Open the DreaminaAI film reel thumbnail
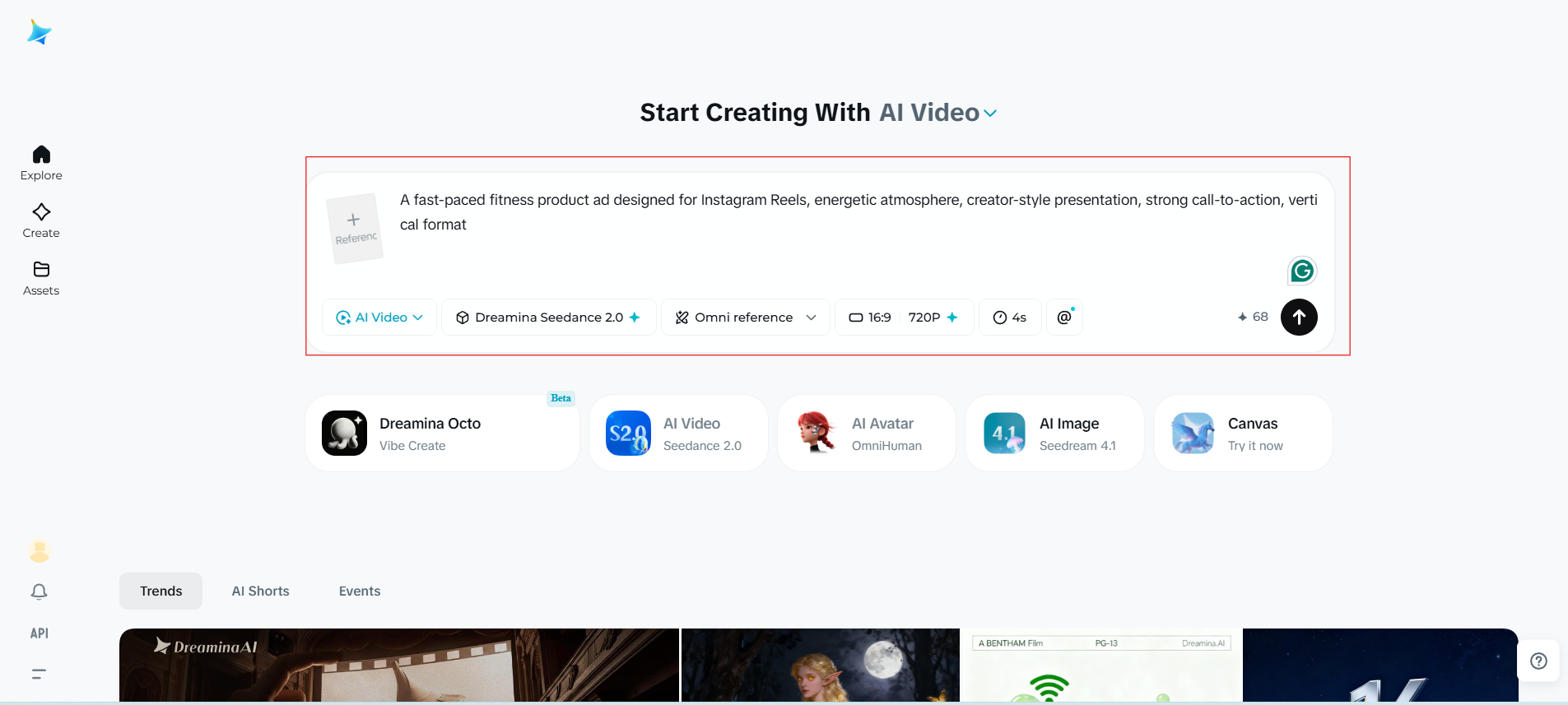Viewport: 1568px width, 705px height. [399, 665]
